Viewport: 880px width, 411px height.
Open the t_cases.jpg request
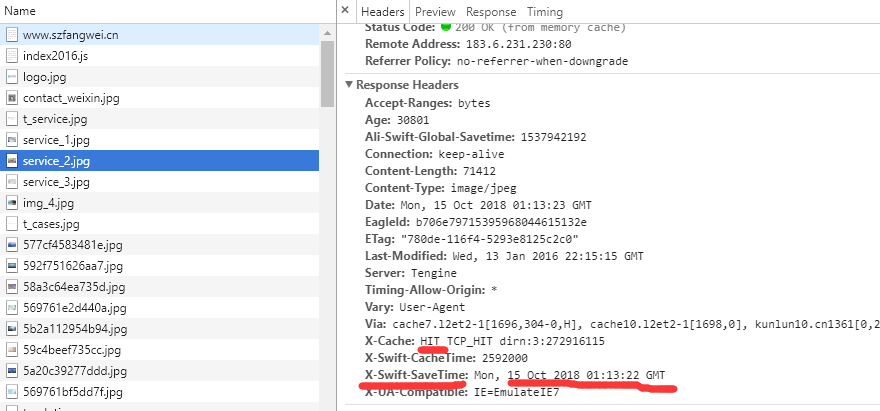pos(51,224)
